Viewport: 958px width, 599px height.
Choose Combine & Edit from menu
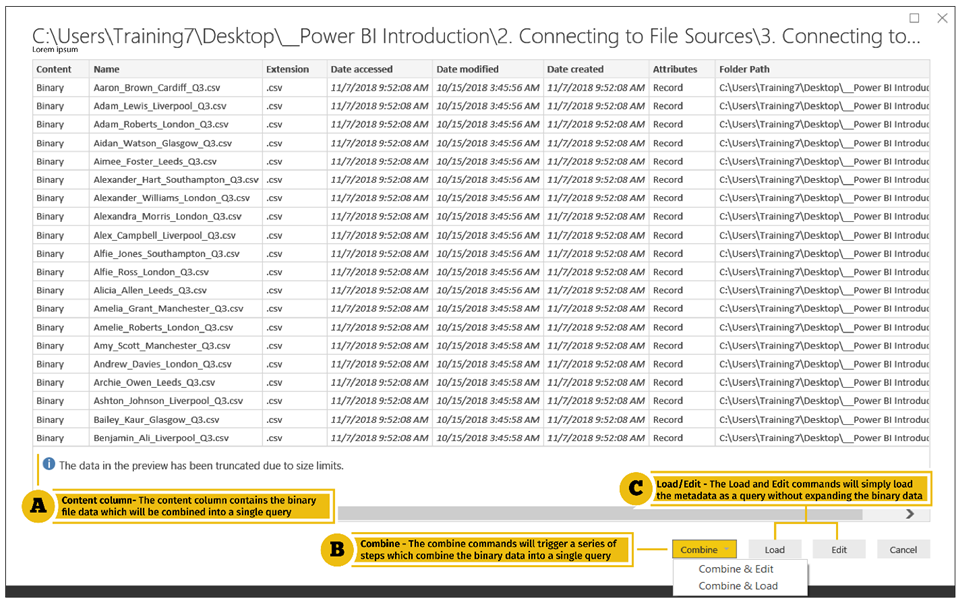[x=736, y=569]
